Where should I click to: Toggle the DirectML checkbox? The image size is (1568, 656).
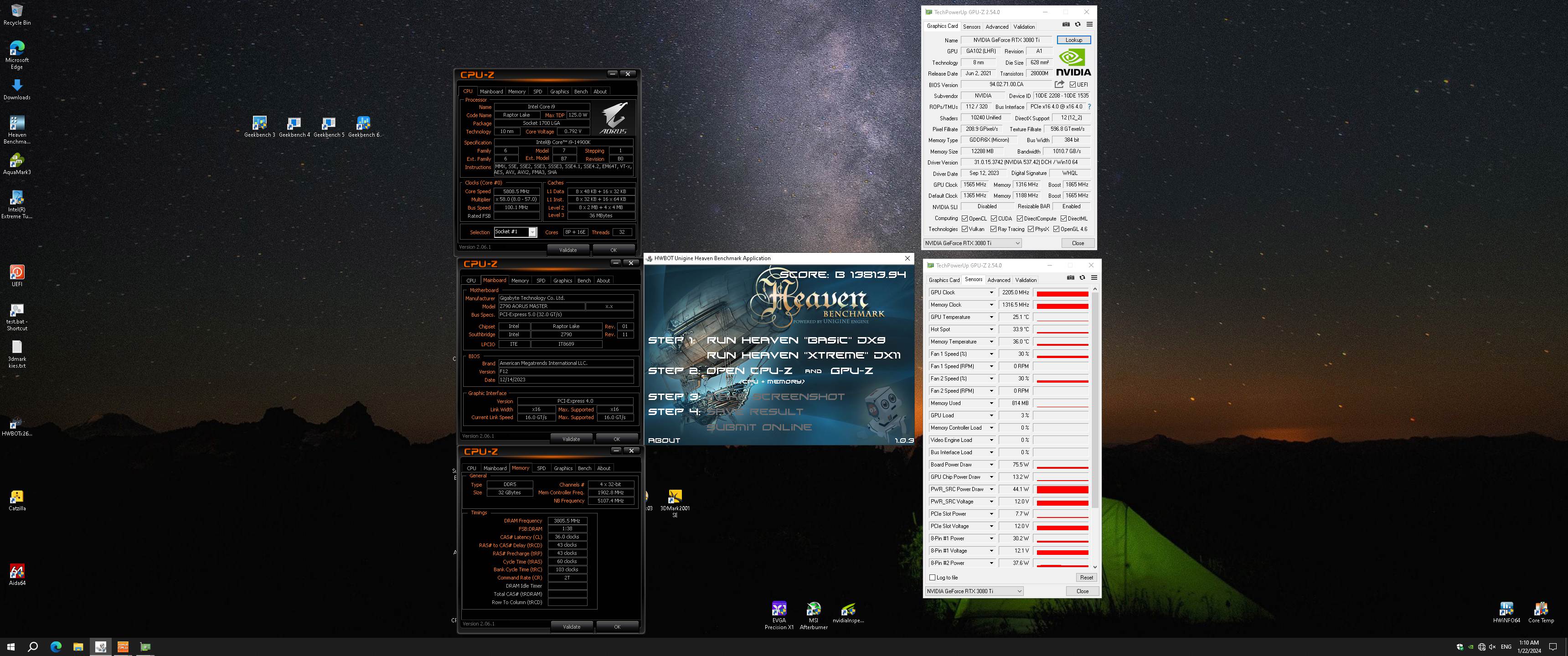click(1063, 219)
